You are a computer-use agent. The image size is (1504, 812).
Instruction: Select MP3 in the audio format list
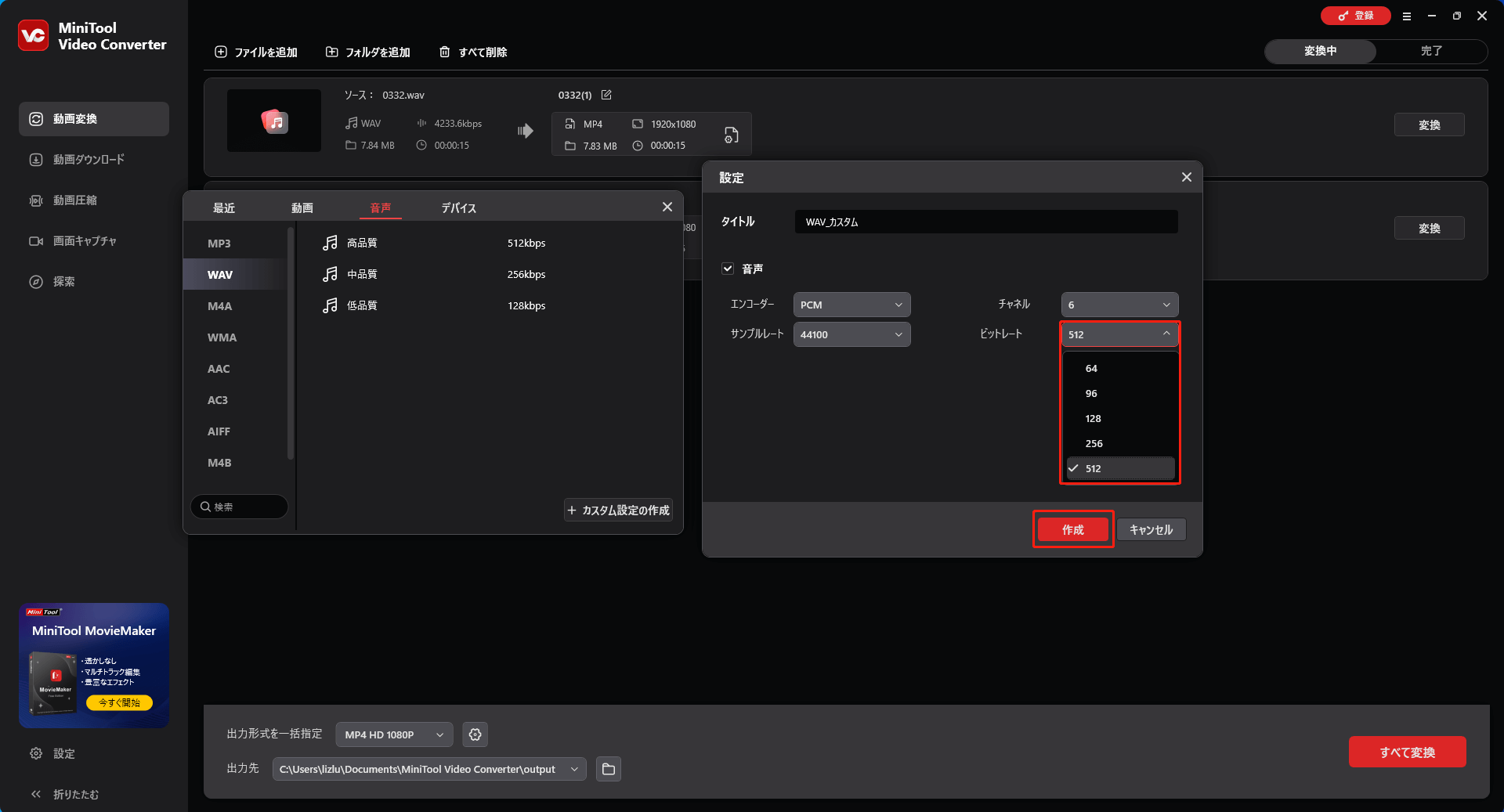[219, 244]
